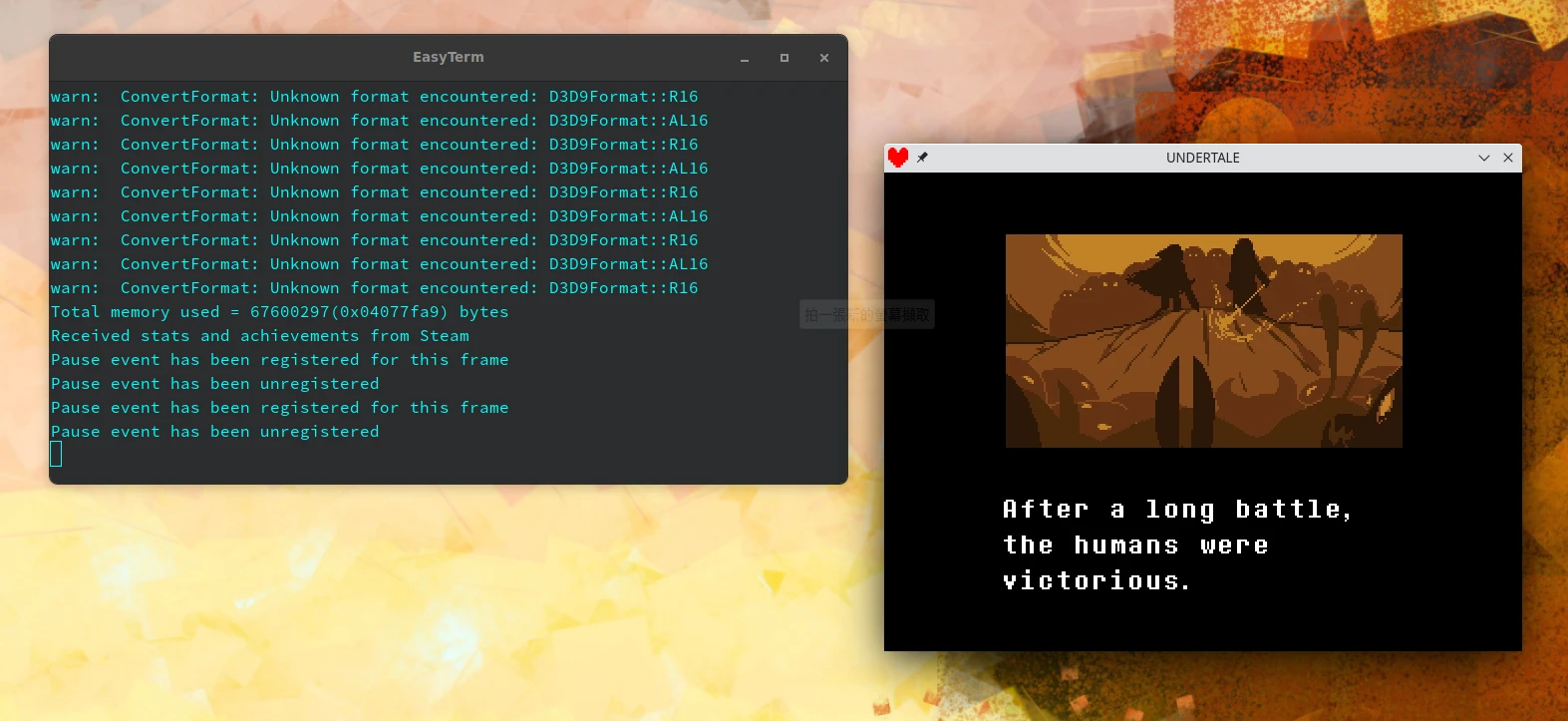Close the EasyTerm terminal window
The width and height of the screenshot is (1568, 721).
pyautogui.click(x=824, y=58)
